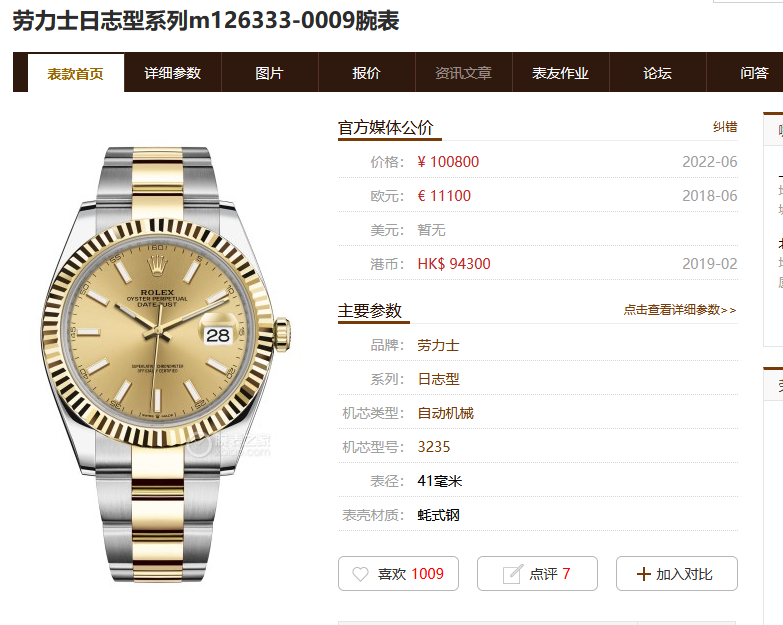
Task: Click the 自动机械 movement type link
Action: [x=445, y=413]
